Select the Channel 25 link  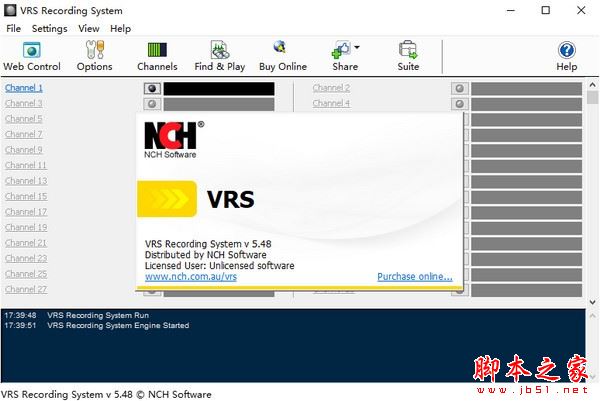coord(26,274)
